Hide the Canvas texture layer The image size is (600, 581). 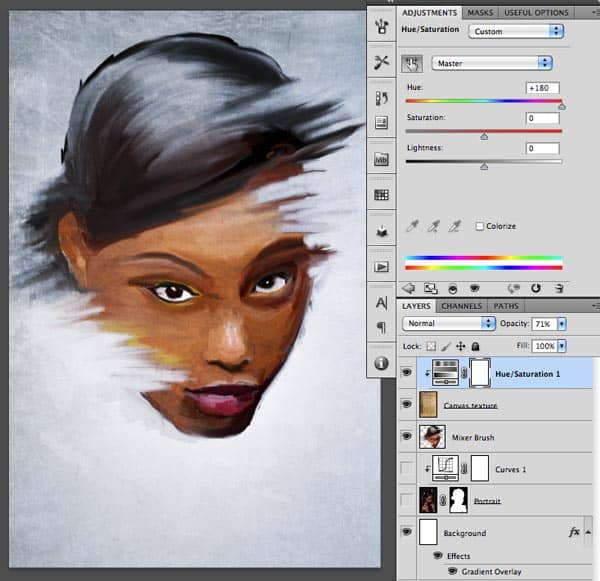coord(406,405)
